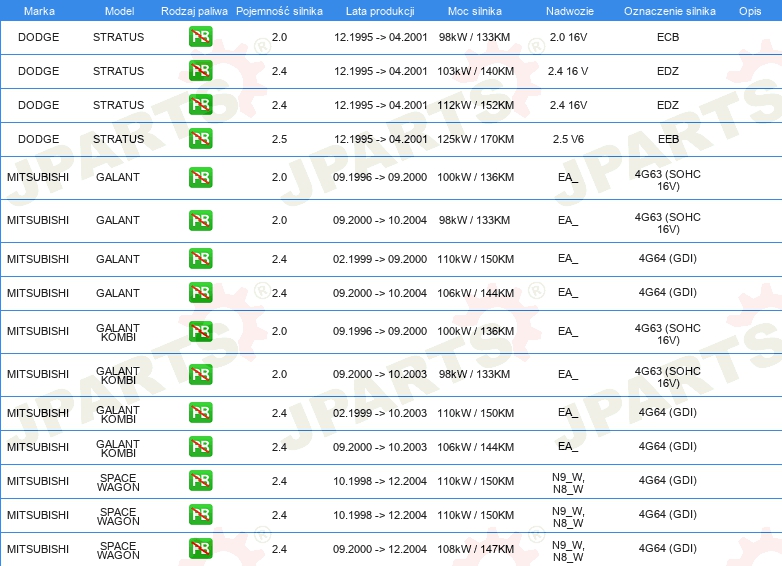The height and width of the screenshot is (566, 782).
Task: Click the 2.4 16 V body cell
Action: (568, 72)
